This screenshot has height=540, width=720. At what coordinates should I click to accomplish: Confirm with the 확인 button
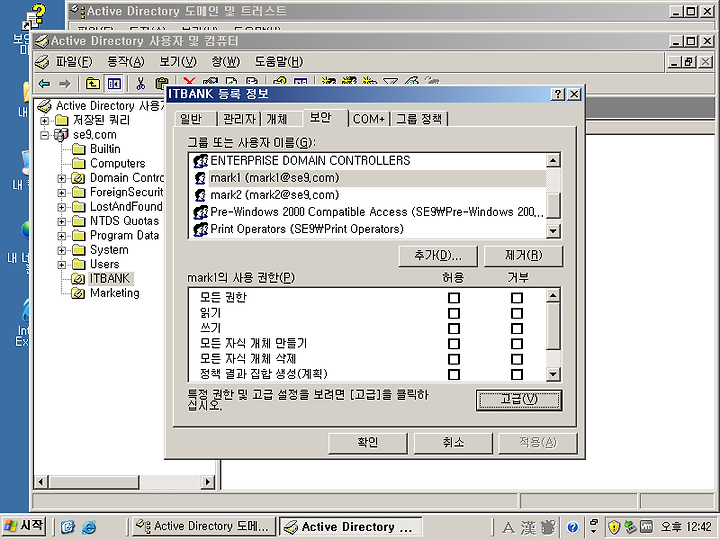(368, 443)
